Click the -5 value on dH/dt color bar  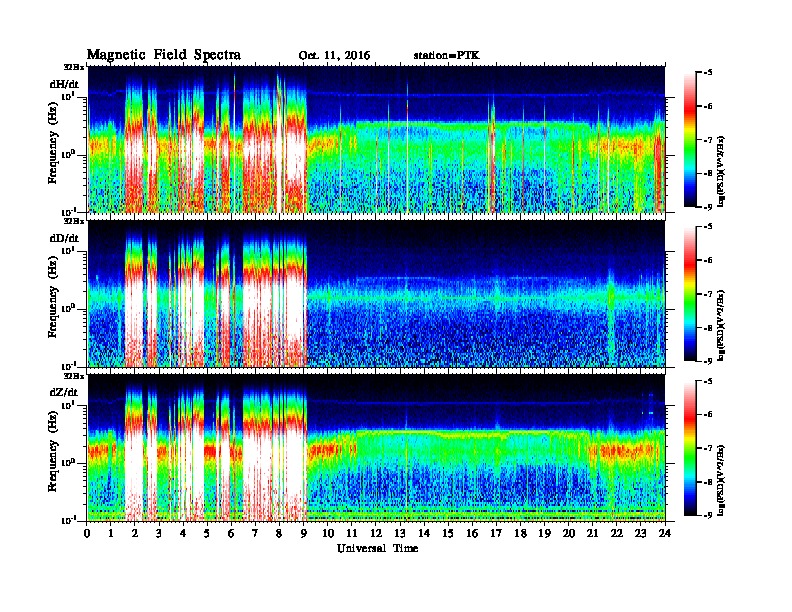click(x=707, y=73)
